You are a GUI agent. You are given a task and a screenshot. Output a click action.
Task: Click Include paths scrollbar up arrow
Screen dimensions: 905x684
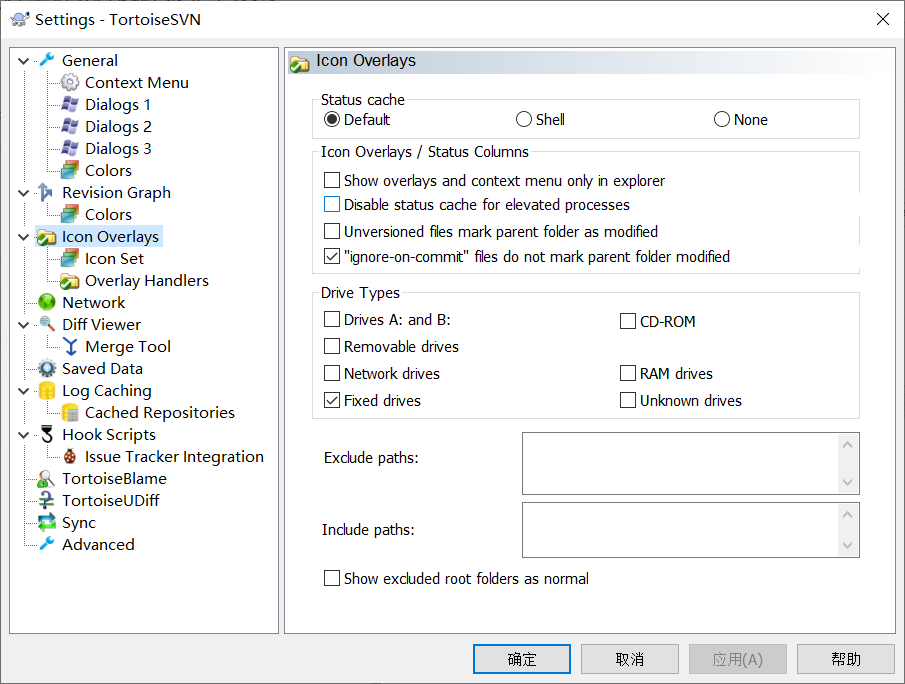click(x=847, y=514)
